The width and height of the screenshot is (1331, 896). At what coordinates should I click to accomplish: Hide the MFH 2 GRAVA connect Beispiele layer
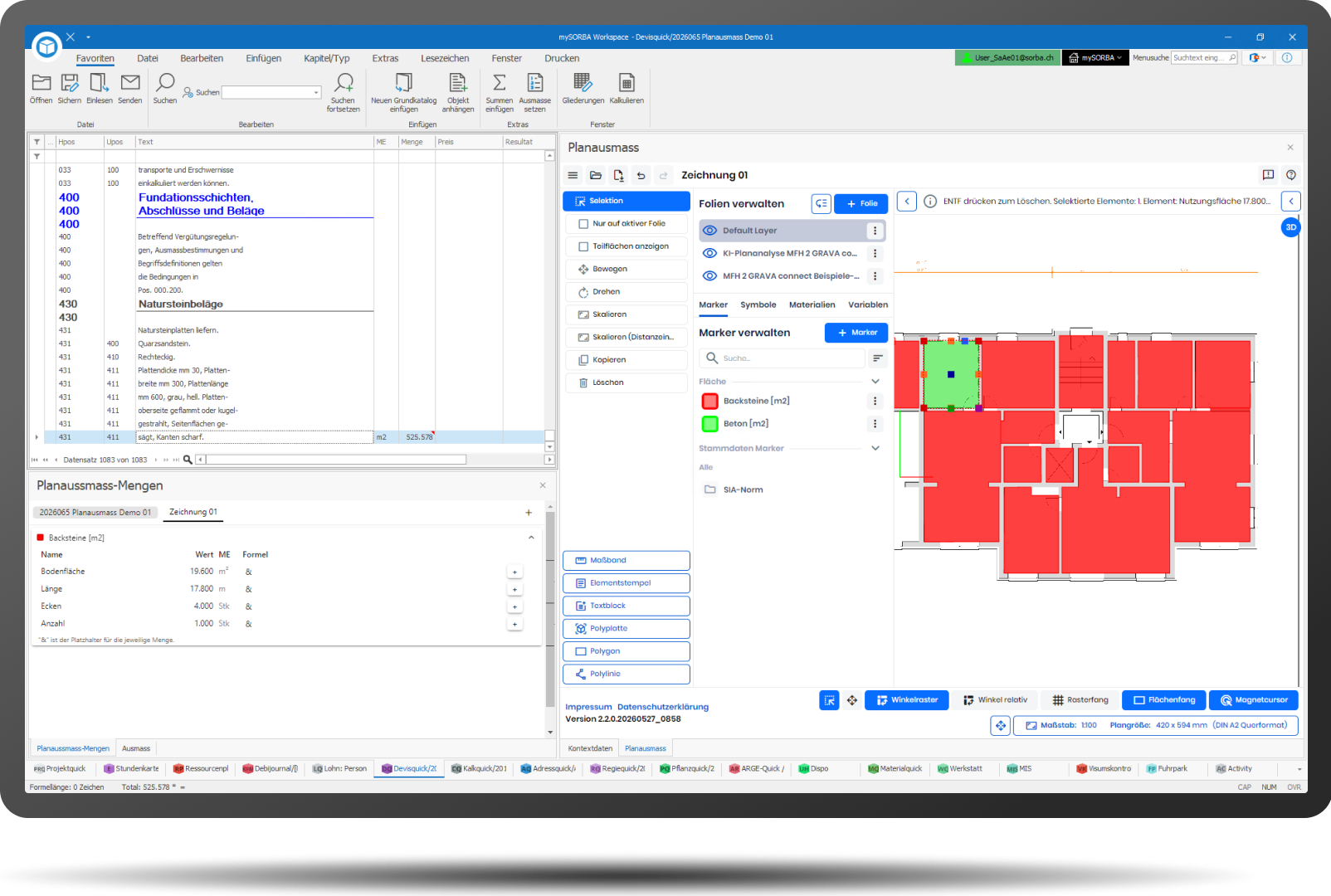[710, 276]
